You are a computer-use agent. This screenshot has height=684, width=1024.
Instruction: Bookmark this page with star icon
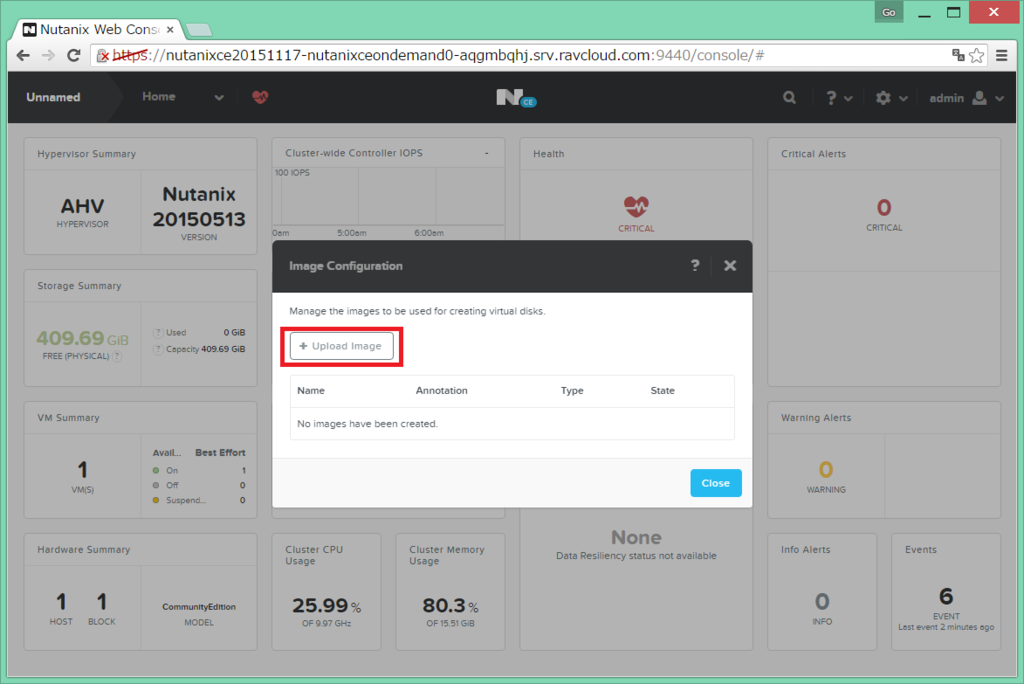tap(977, 56)
